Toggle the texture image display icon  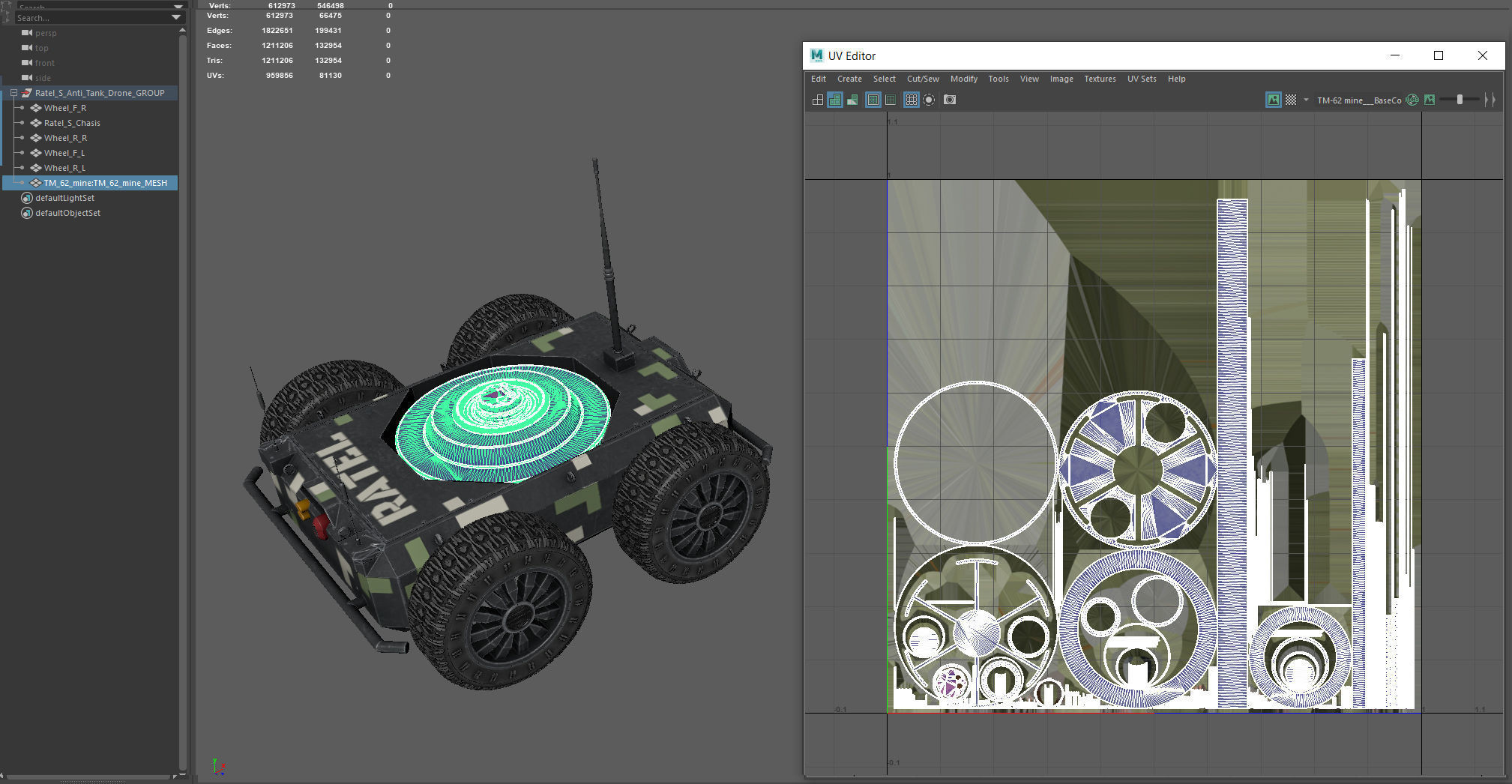(x=1274, y=100)
